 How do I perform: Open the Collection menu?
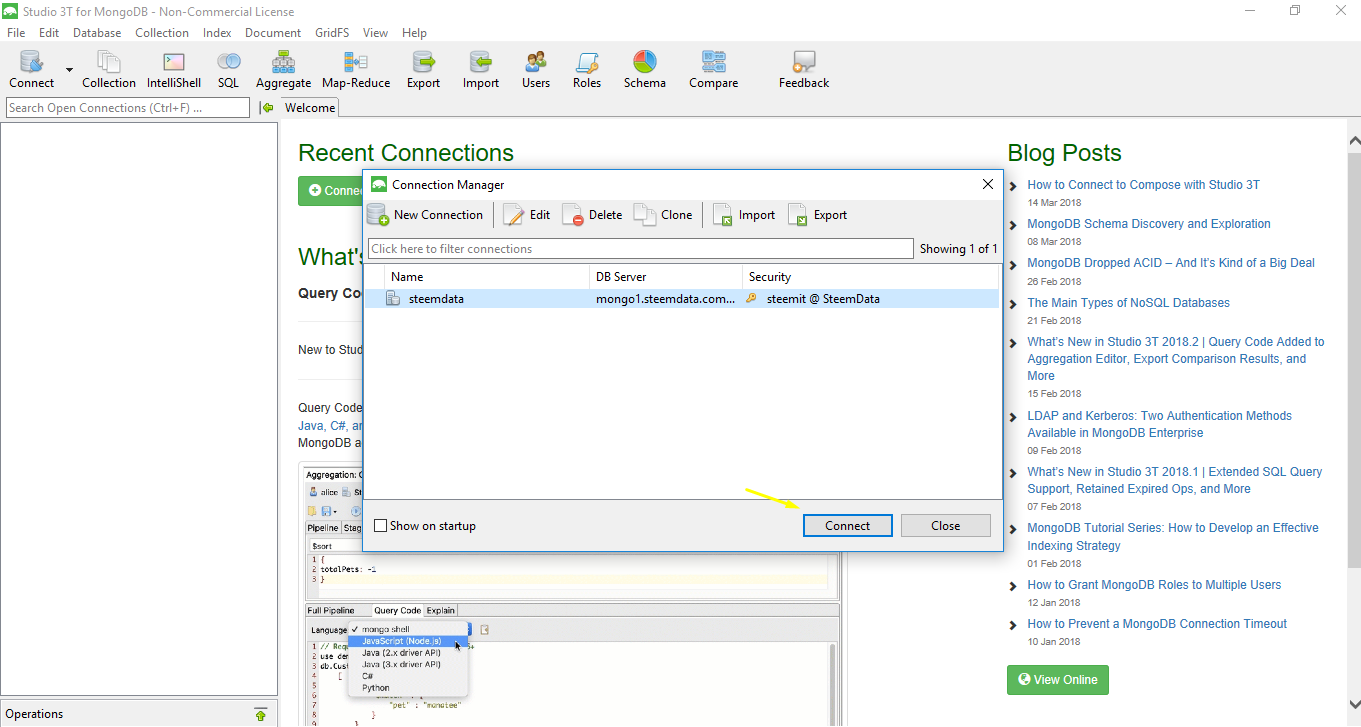pyautogui.click(x=162, y=33)
